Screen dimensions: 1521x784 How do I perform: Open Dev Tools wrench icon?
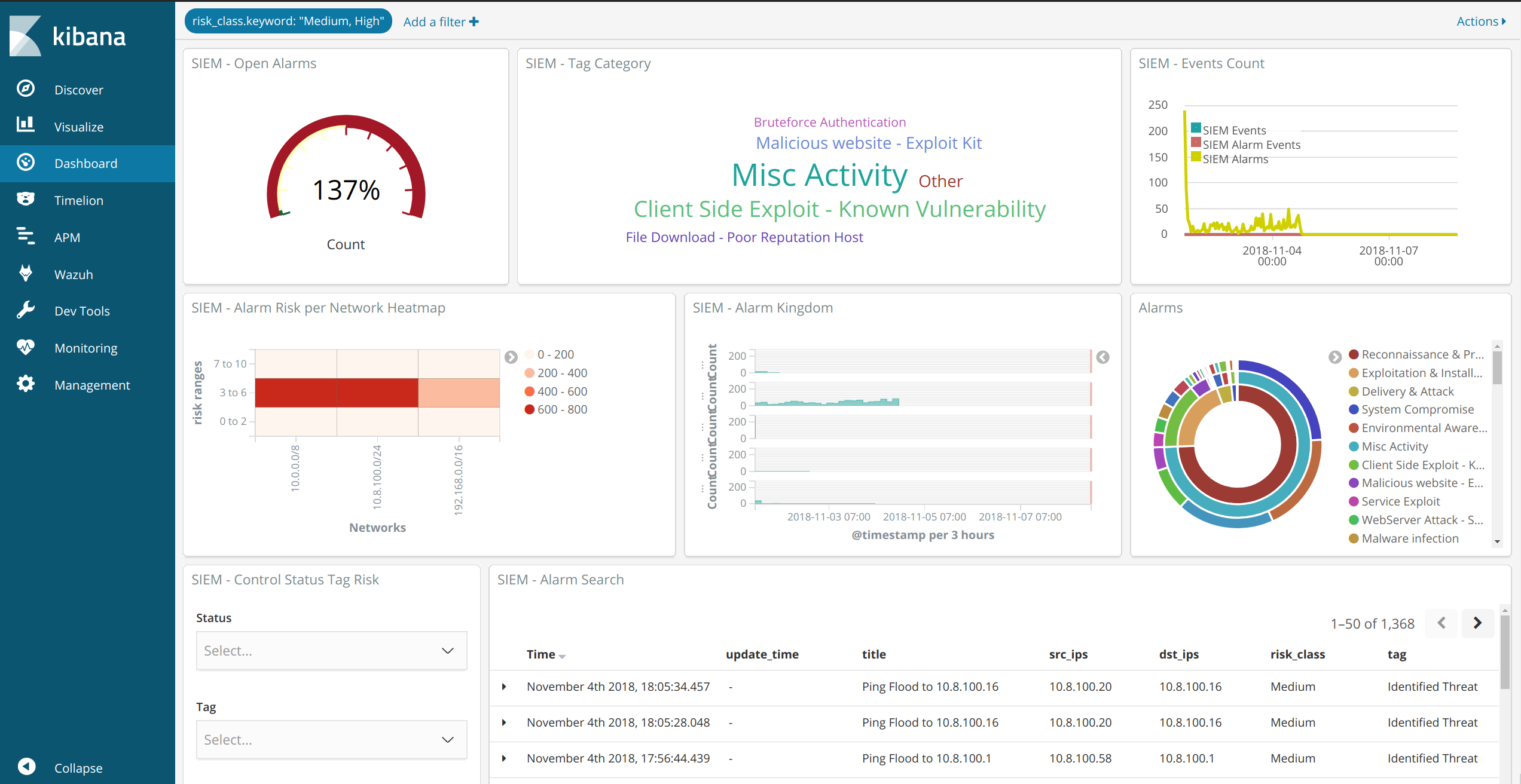coord(25,310)
